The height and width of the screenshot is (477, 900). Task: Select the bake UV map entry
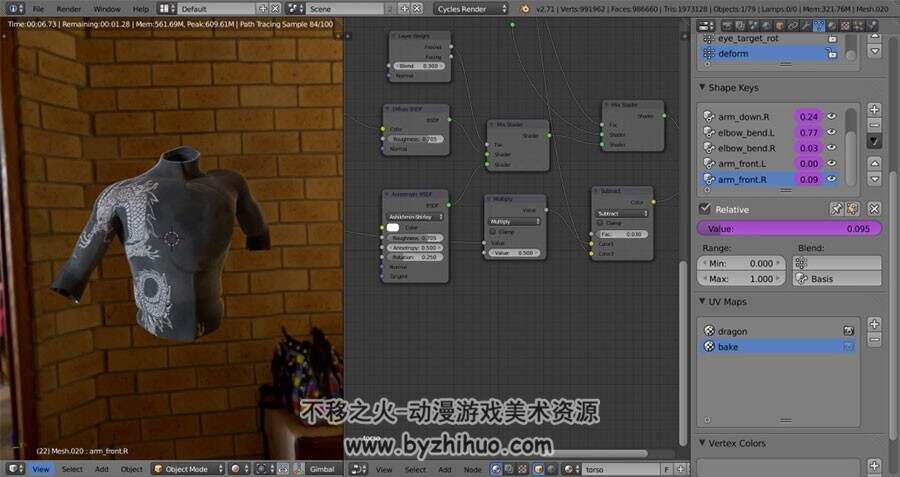point(777,347)
